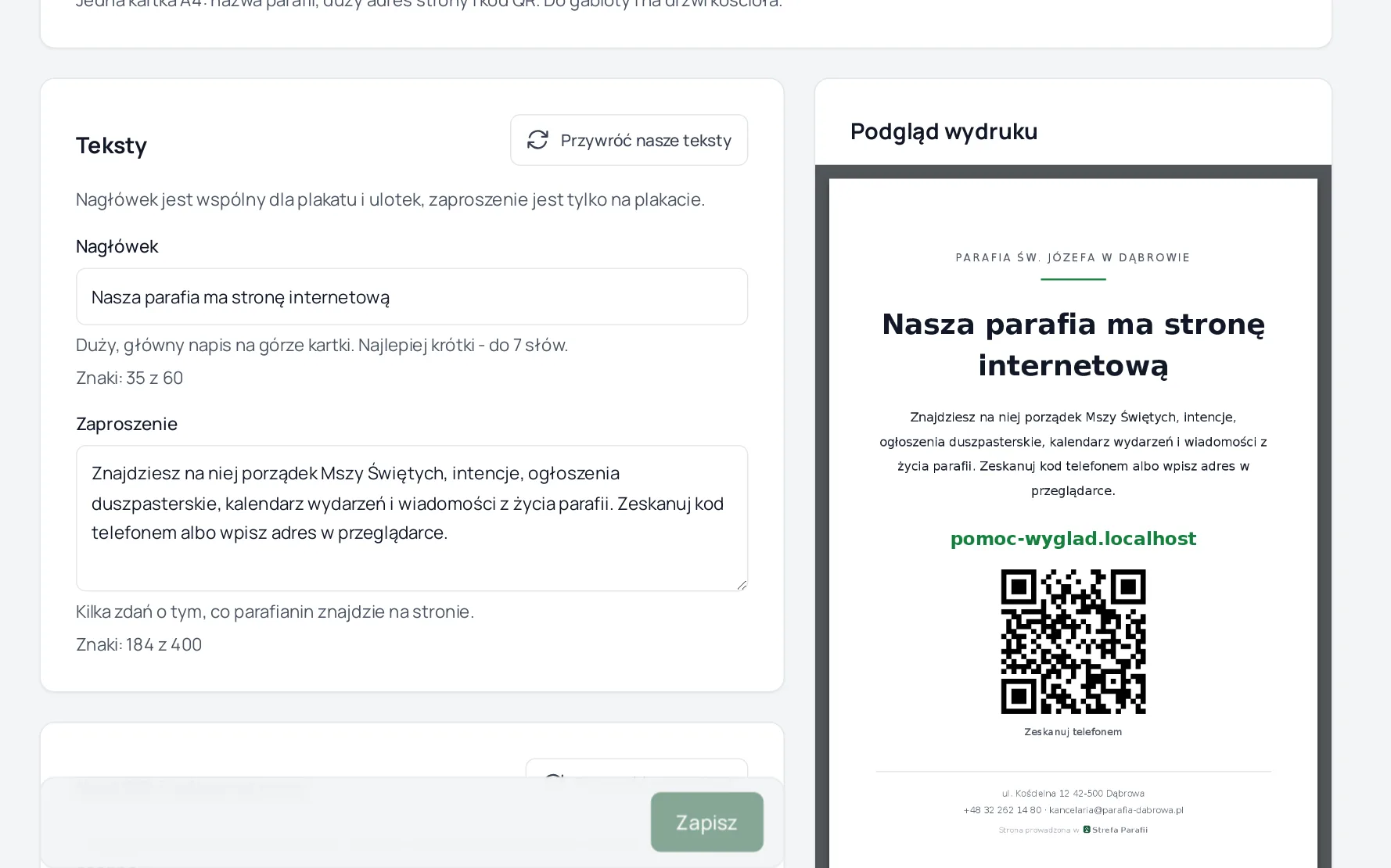Image resolution: width=1391 pixels, height=868 pixels.
Task: Click the Zaproszenie field label
Action: (x=127, y=424)
